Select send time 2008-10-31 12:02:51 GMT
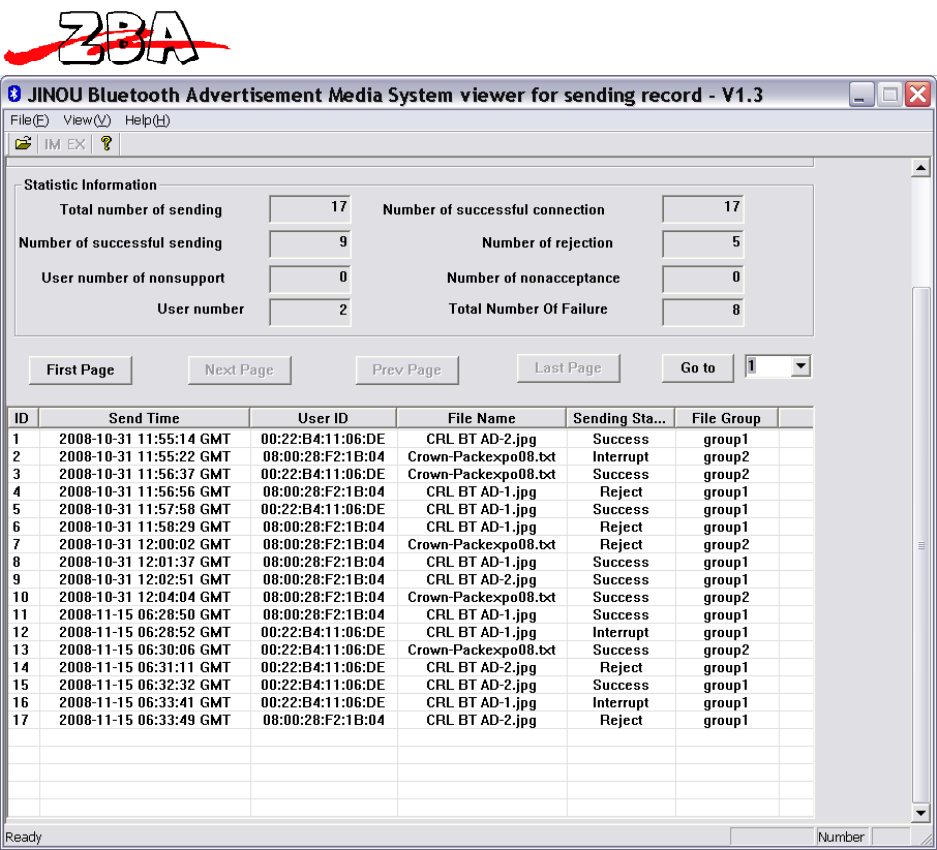937x850 pixels. click(x=145, y=580)
